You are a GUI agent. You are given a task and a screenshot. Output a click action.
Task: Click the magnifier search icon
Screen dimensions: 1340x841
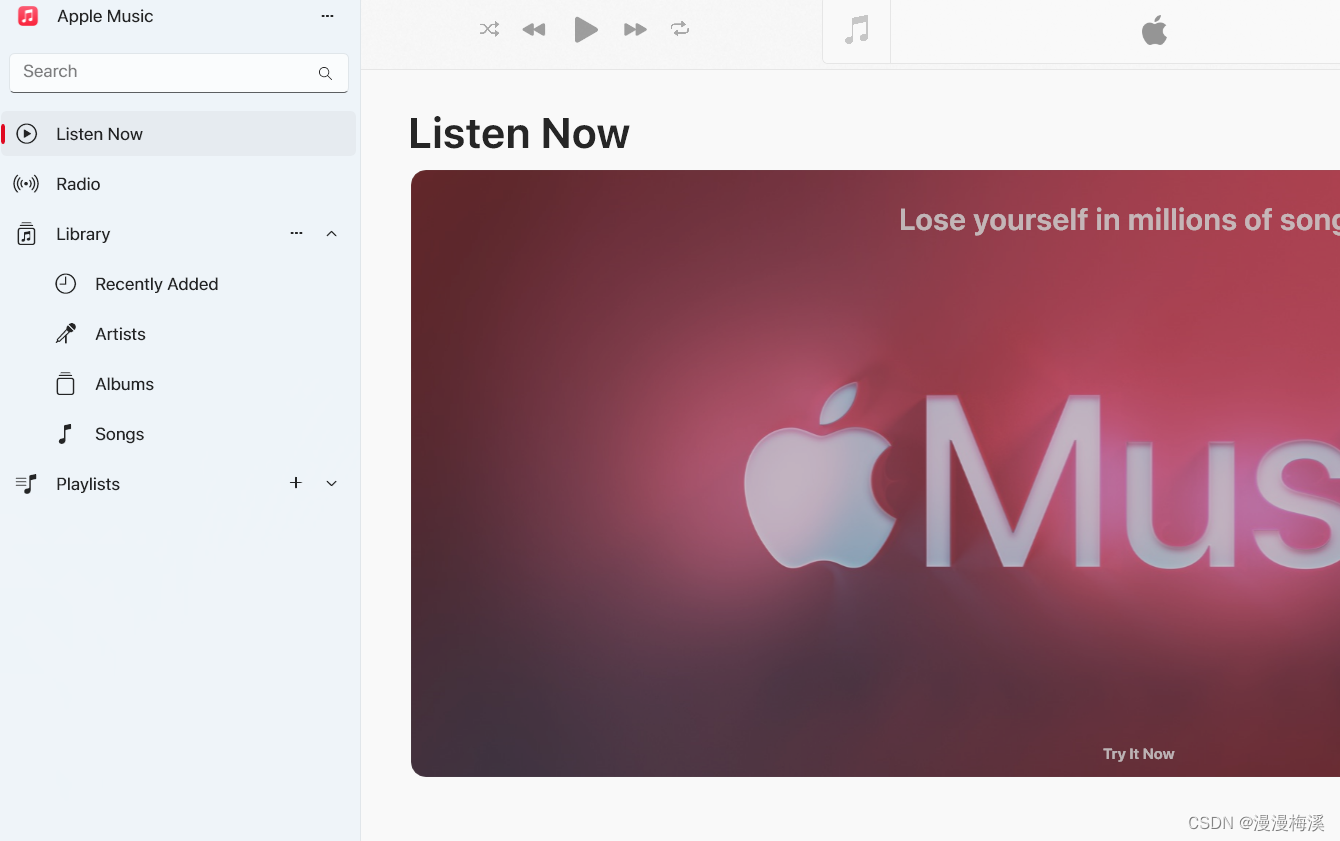(x=325, y=73)
